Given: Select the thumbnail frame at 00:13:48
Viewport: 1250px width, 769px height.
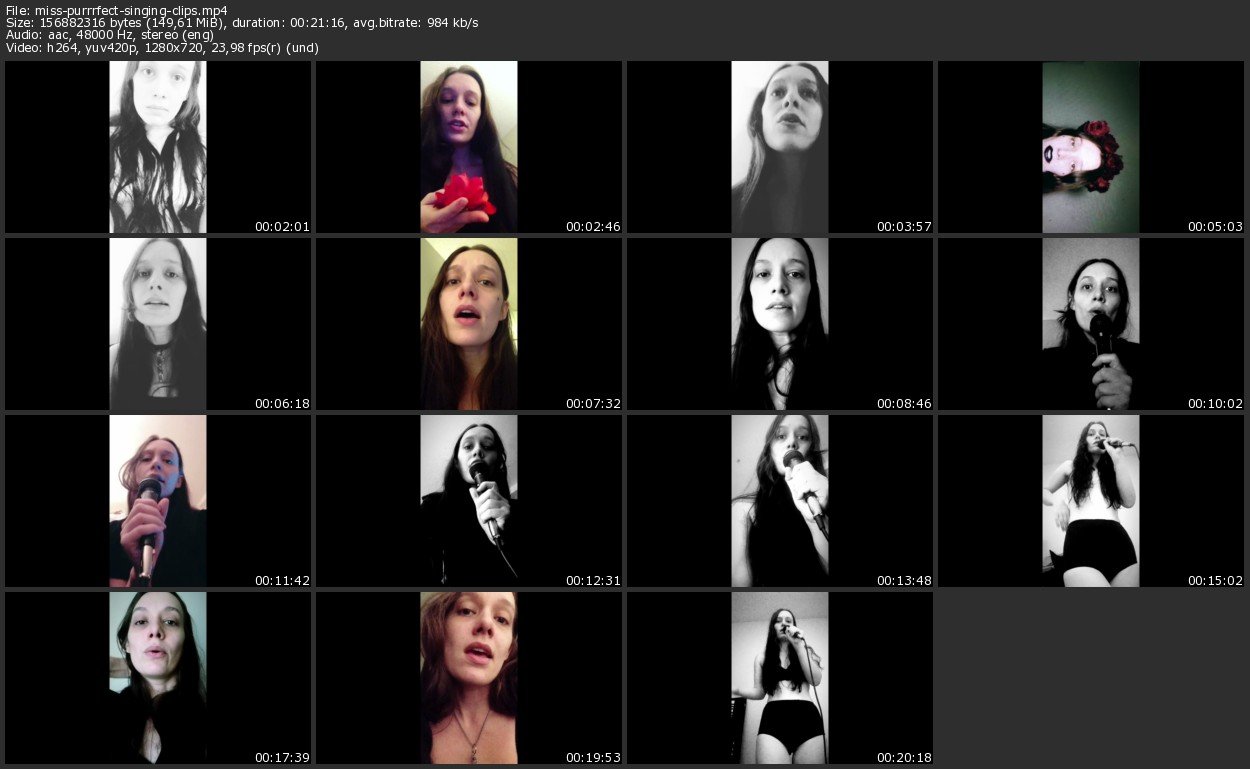Looking at the screenshot, I should [779, 500].
